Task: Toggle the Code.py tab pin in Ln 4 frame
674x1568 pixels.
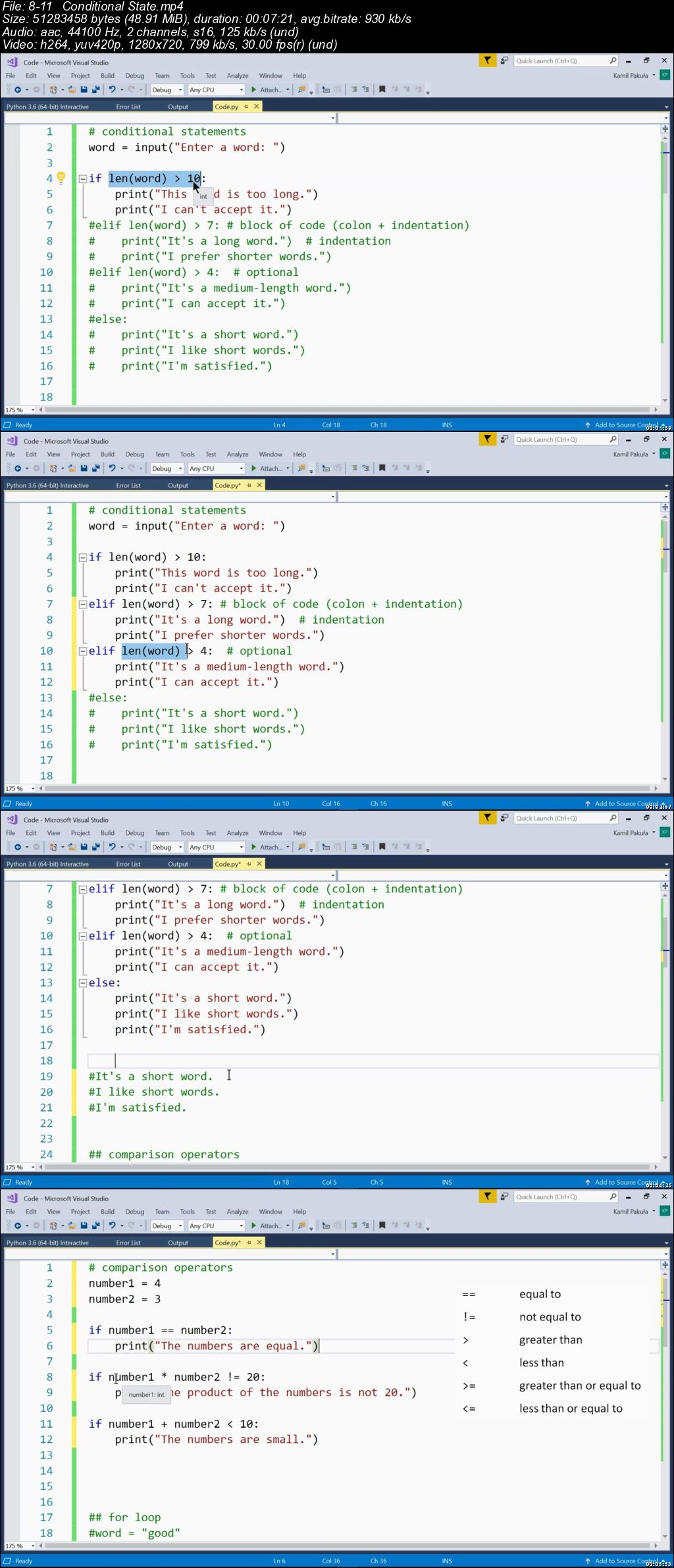Action: click(x=247, y=106)
